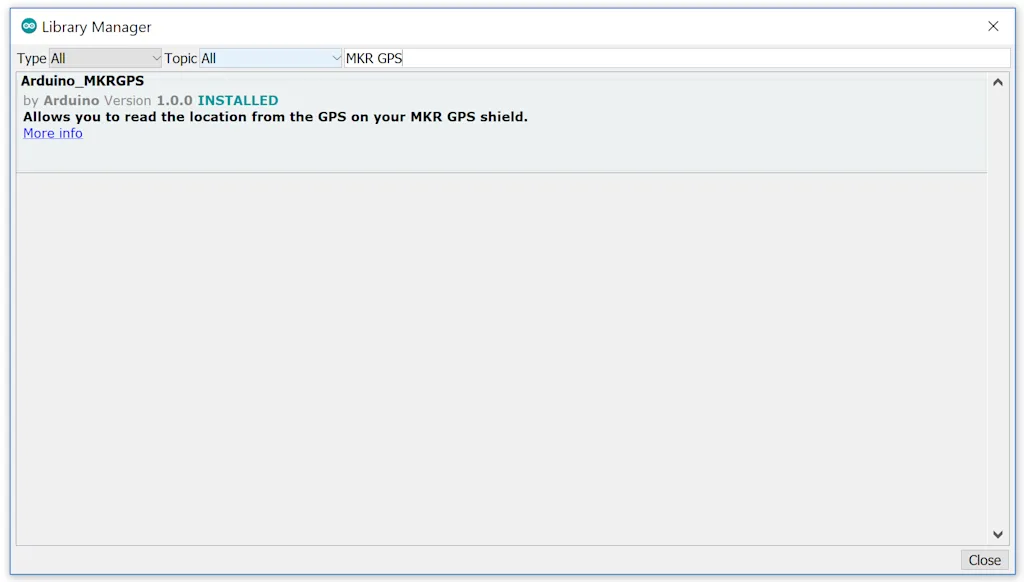
Task: Click the search field containing MKR GPS
Action: pyautogui.click(x=677, y=58)
